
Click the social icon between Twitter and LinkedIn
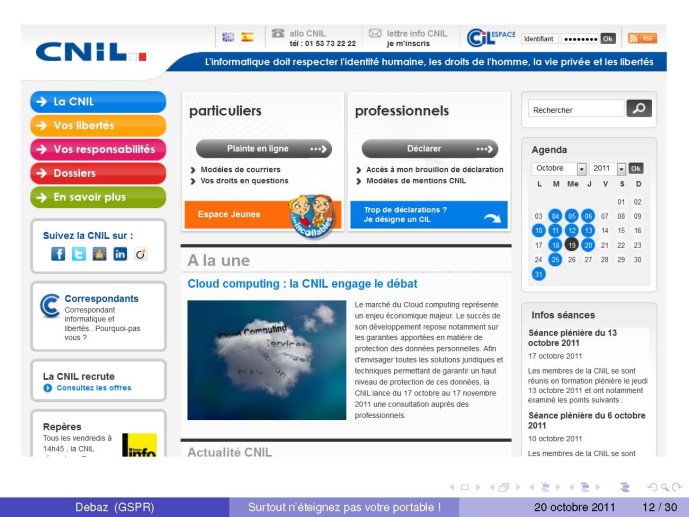coord(99,253)
